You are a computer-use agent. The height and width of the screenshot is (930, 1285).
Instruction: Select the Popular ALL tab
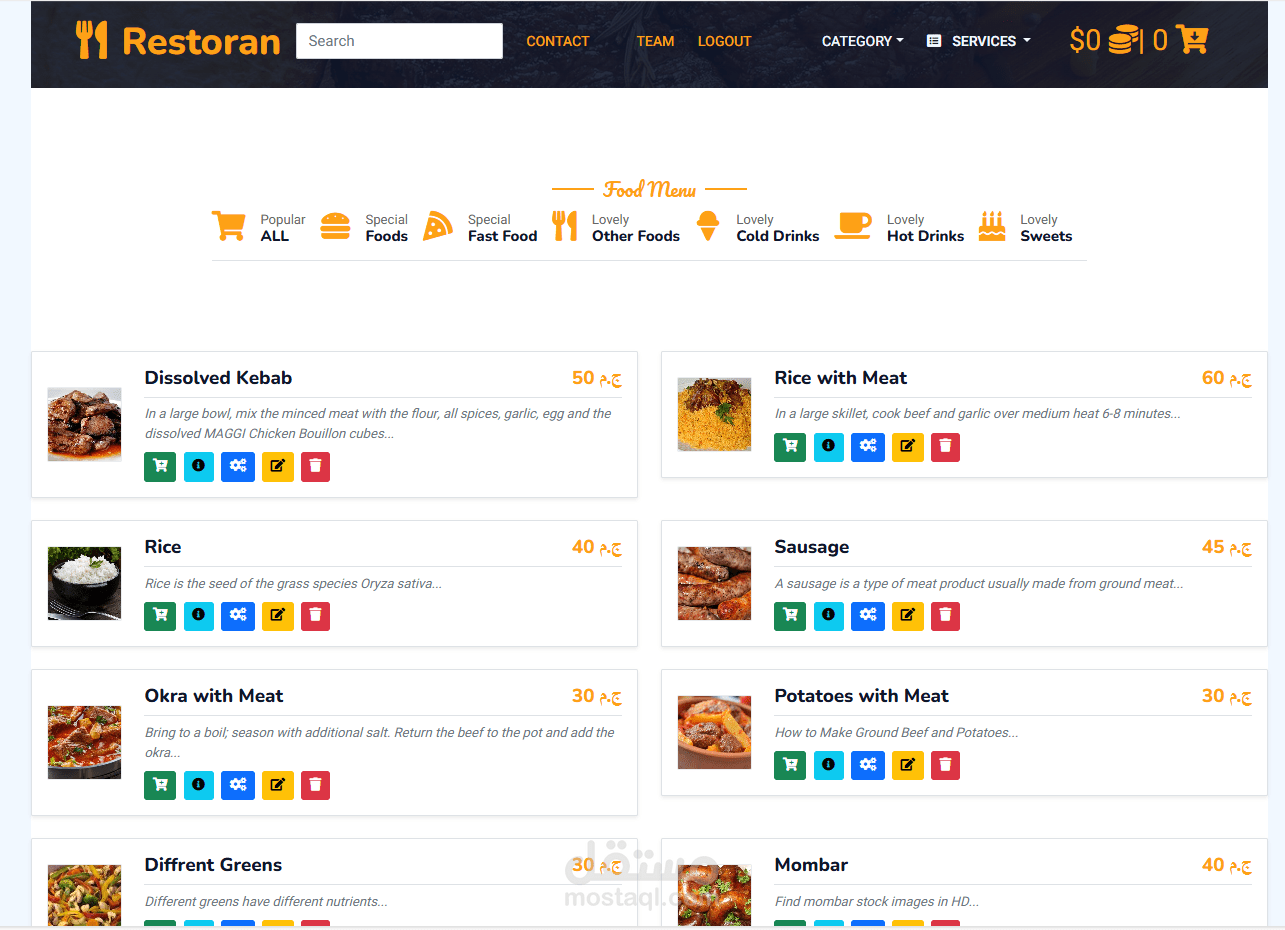[259, 227]
